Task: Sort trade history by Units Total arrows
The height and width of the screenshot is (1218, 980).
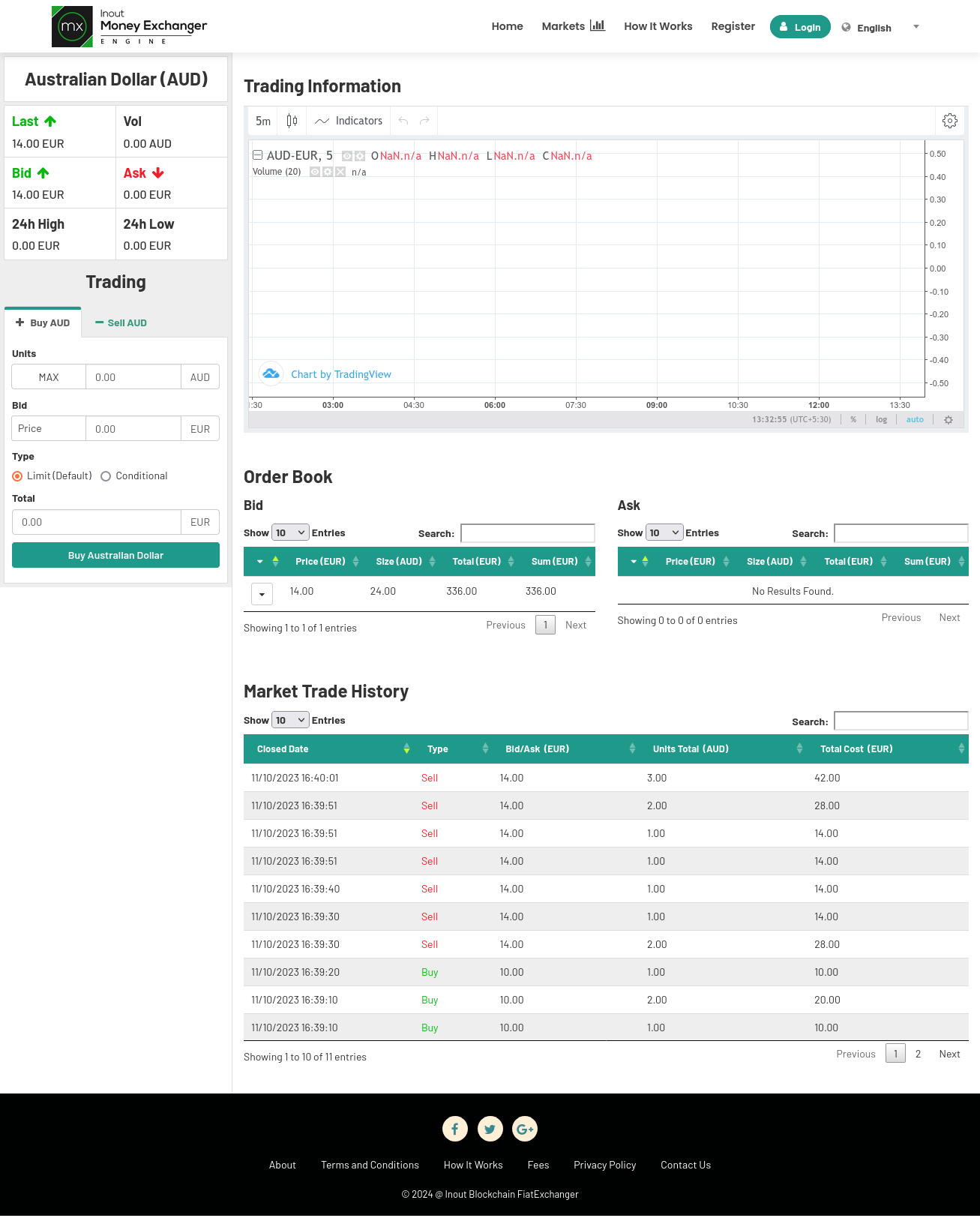Action: (799, 749)
